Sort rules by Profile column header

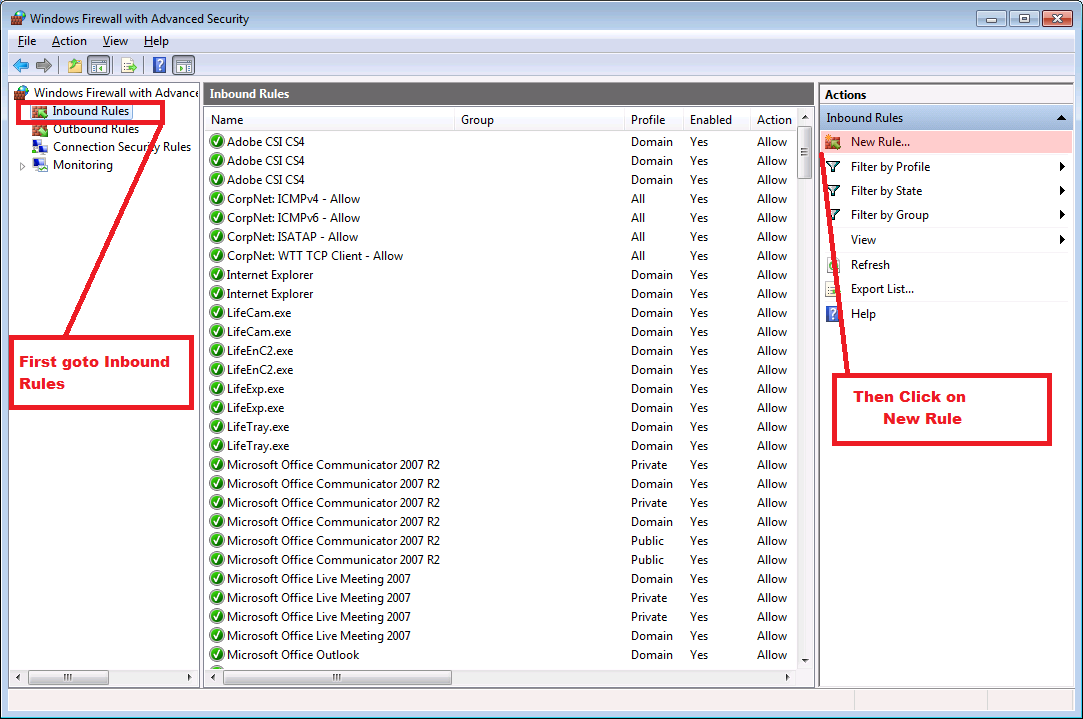click(x=653, y=119)
